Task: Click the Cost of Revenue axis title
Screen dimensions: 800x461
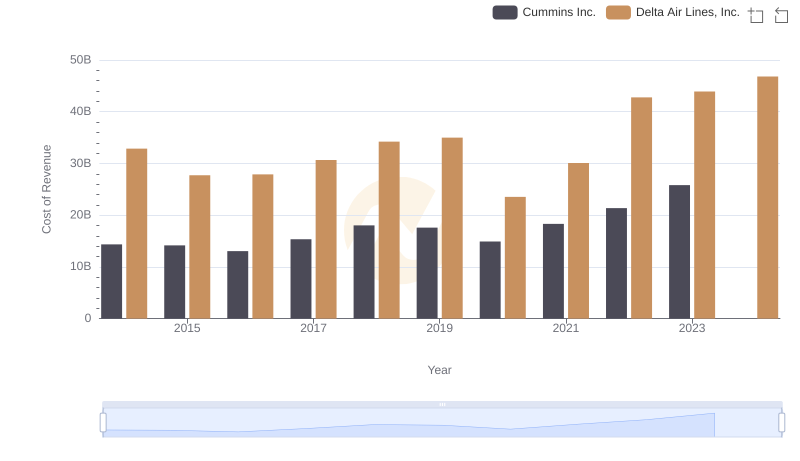Action: (x=46, y=189)
